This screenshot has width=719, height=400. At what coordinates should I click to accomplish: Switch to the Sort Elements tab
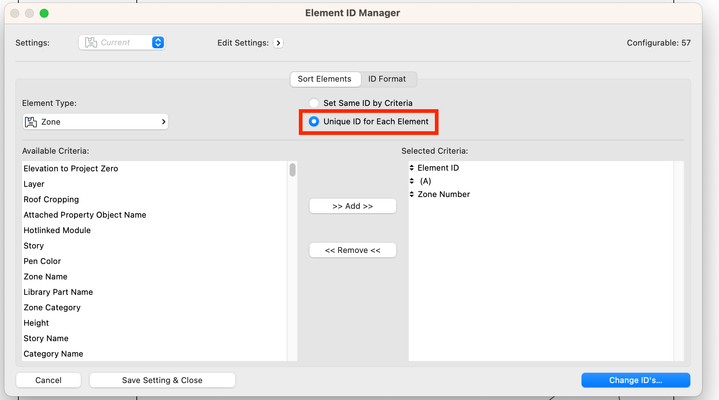(325, 79)
